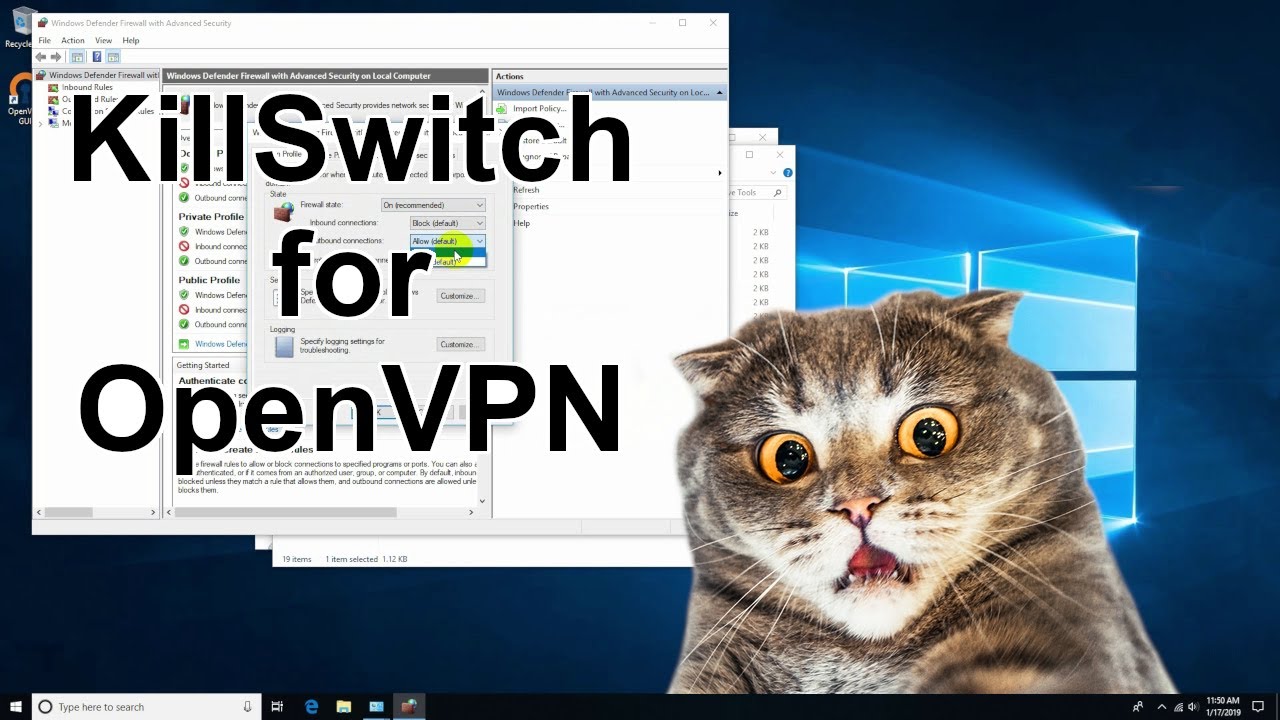The height and width of the screenshot is (720, 1280).
Task: Click the Windows Start button
Action: point(16,706)
